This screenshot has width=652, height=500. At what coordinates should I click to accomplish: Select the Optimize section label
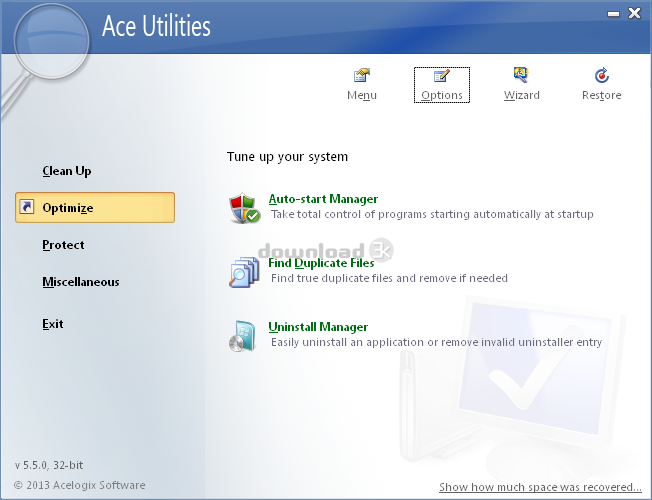[x=68, y=208]
